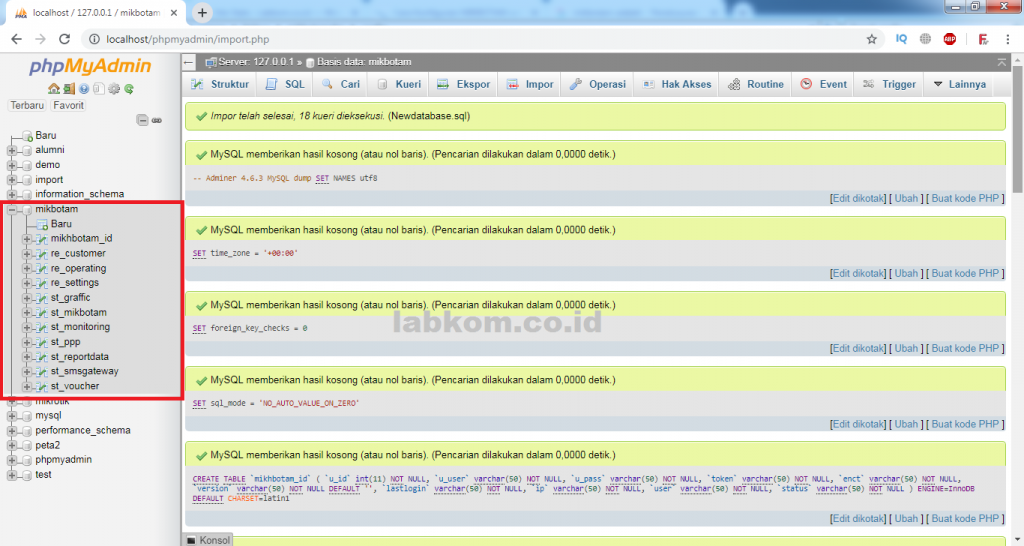Expand the information_schema database node
Viewport: 1024px width, 546px height.
12,195
